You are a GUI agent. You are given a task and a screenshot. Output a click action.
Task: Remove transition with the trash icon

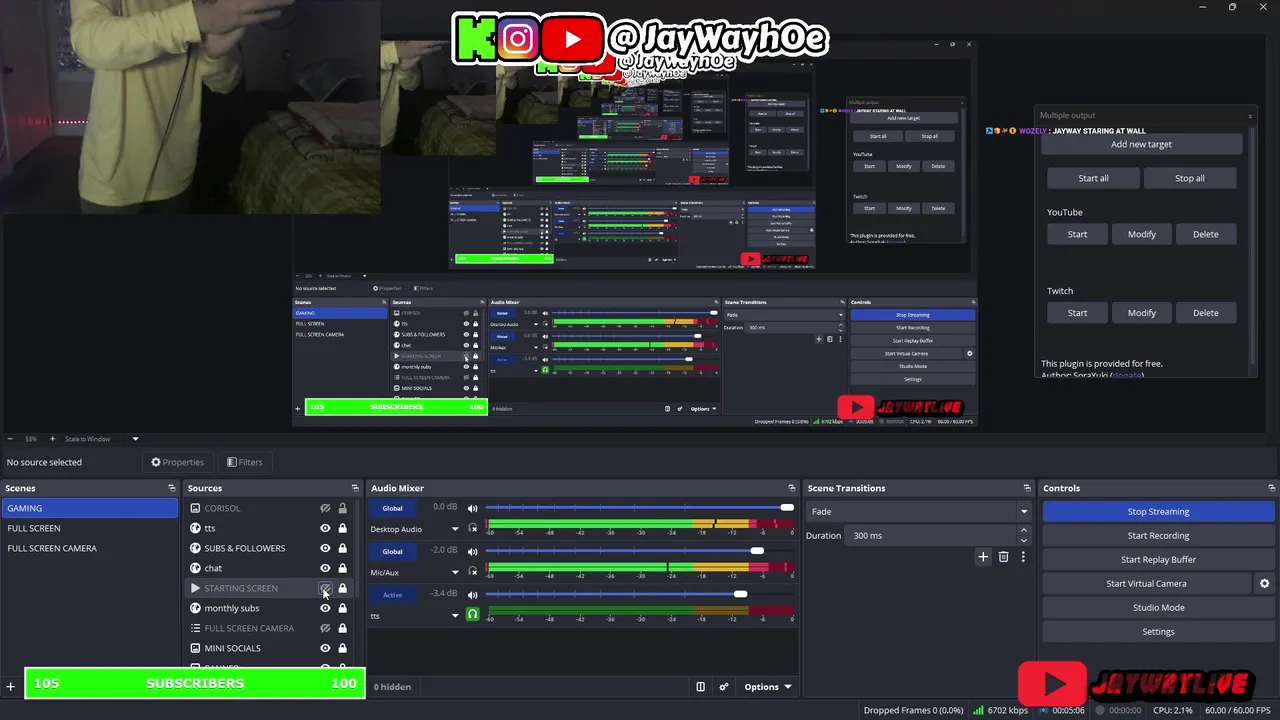point(1003,557)
